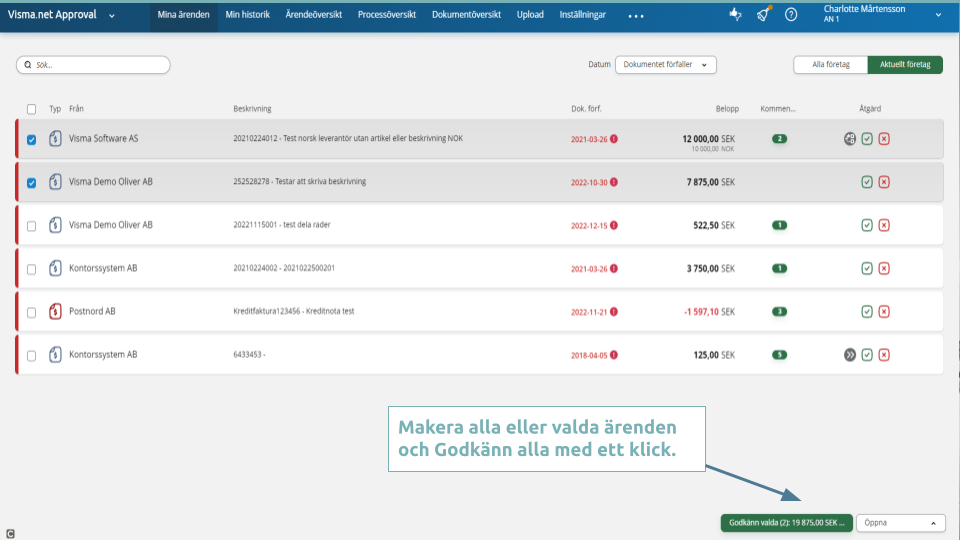Open comments badge 2 on Visma Software AS

[779, 139]
